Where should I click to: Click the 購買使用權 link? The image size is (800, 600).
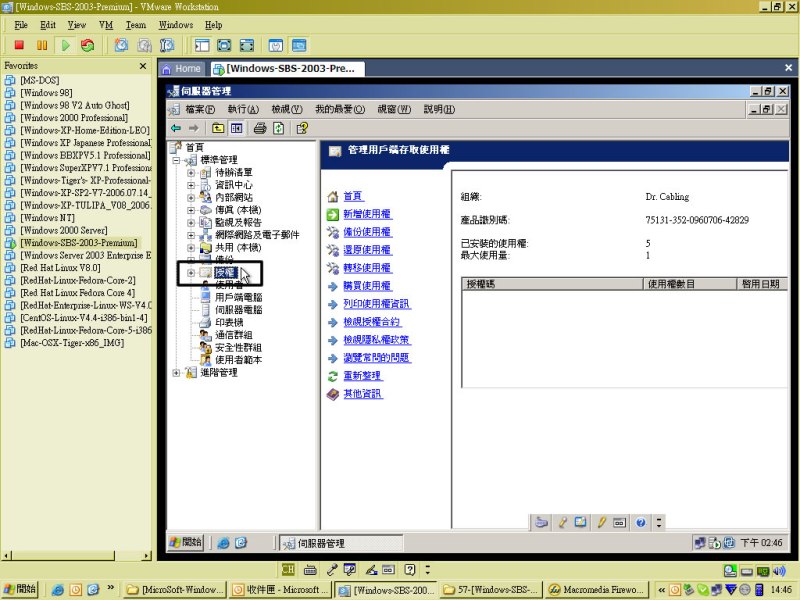pyautogui.click(x=367, y=286)
